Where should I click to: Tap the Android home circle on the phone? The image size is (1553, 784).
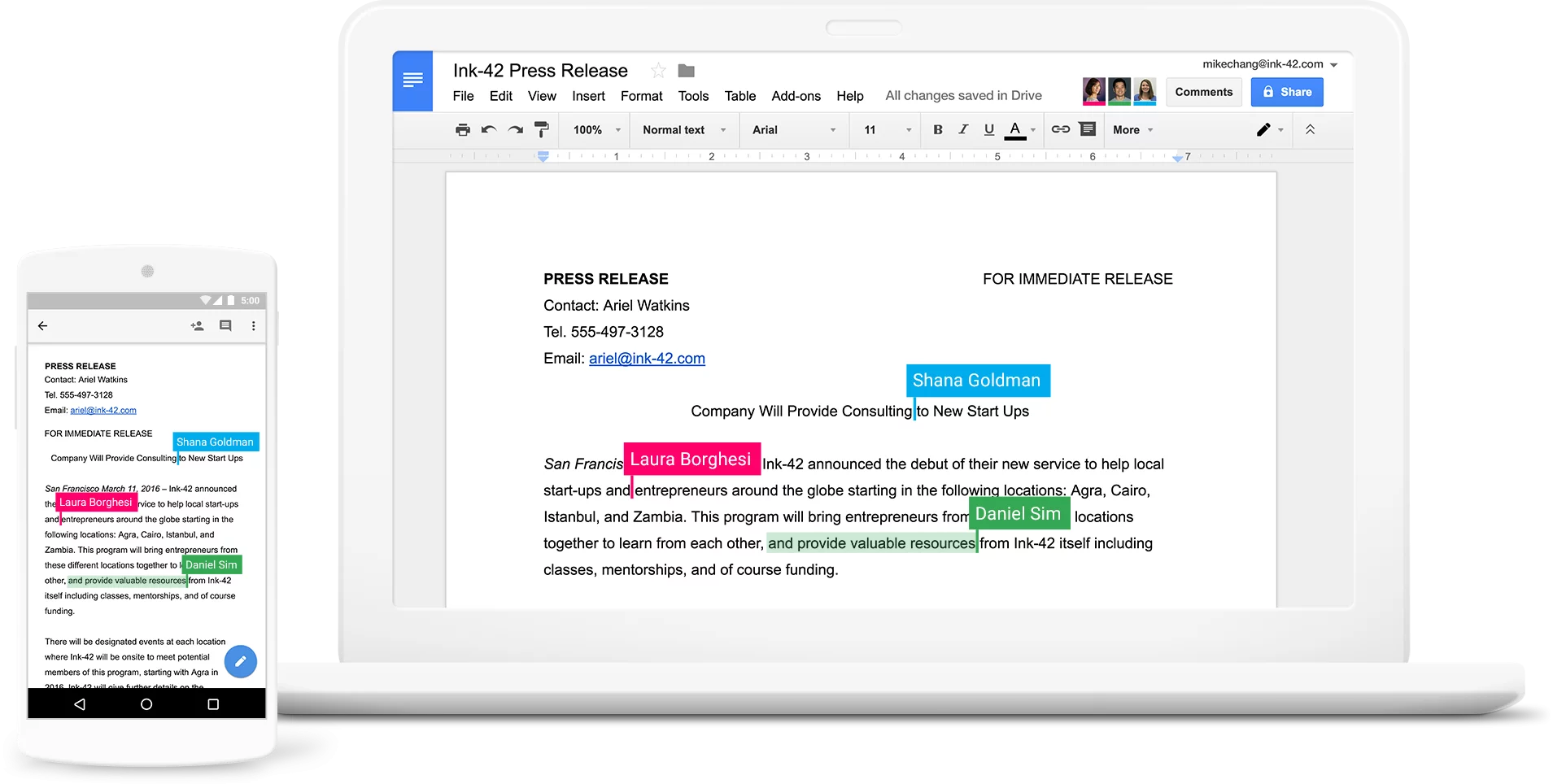146,704
